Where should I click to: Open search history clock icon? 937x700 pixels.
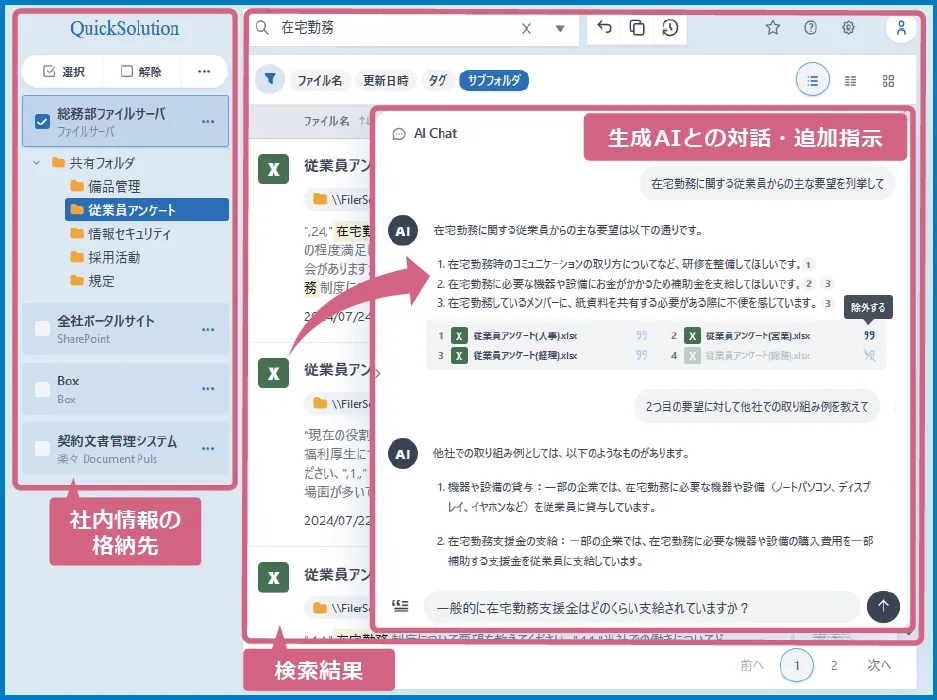670,27
